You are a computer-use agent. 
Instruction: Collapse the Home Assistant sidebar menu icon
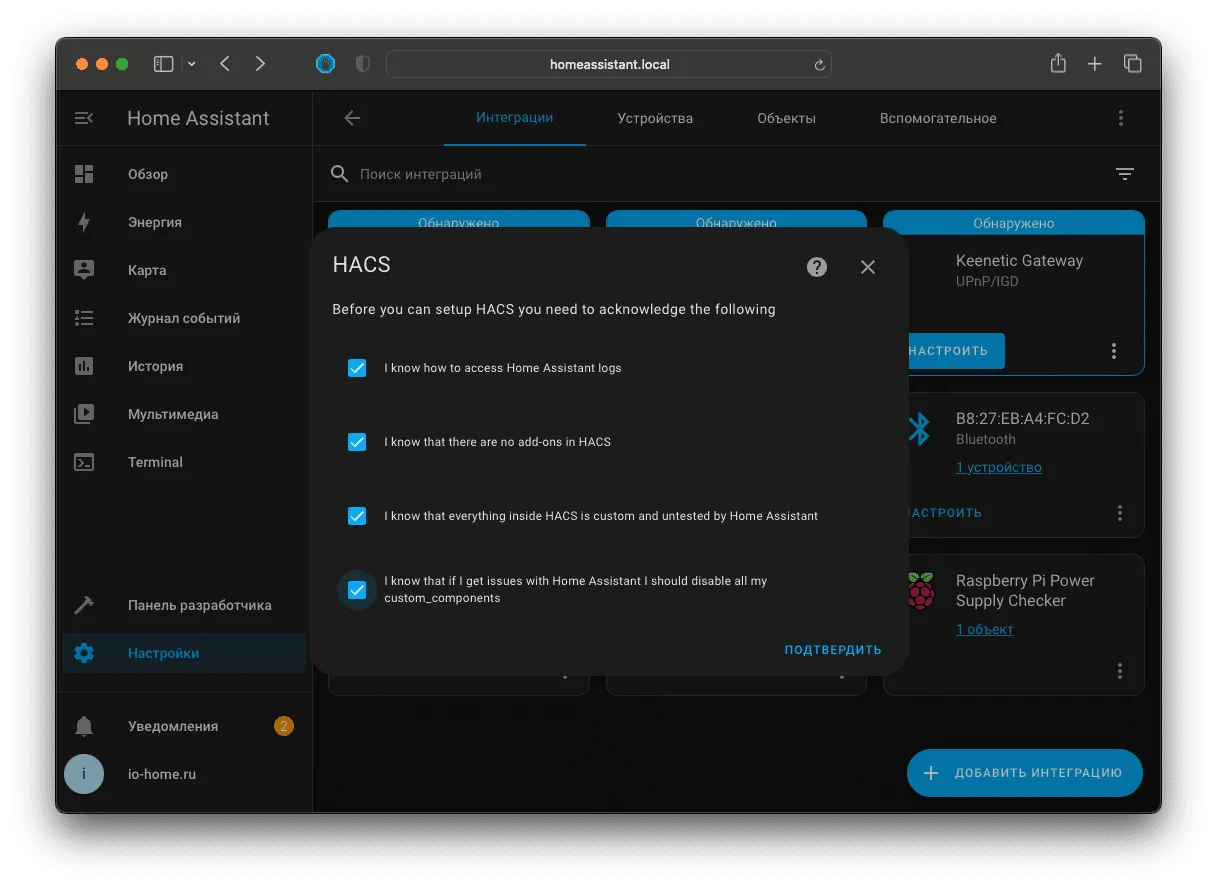click(x=84, y=118)
